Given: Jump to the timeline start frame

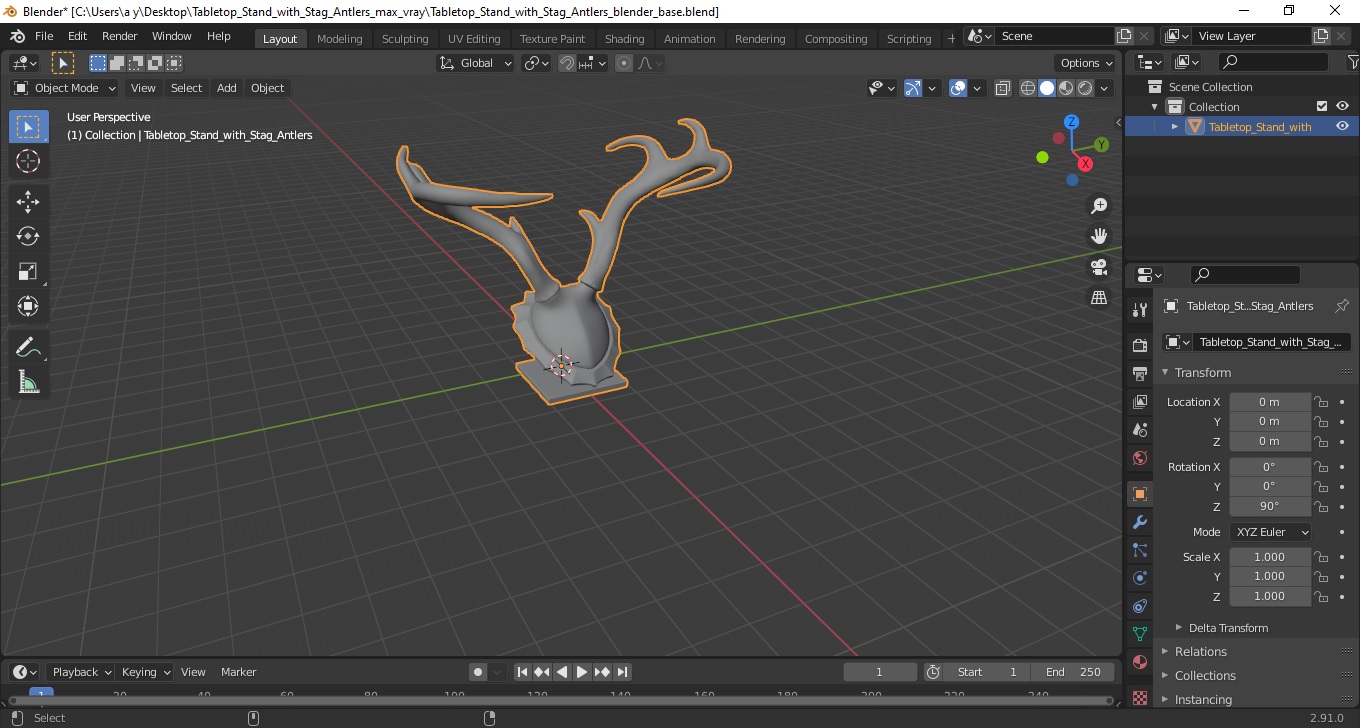Looking at the screenshot, I should (x=522, y=672).
